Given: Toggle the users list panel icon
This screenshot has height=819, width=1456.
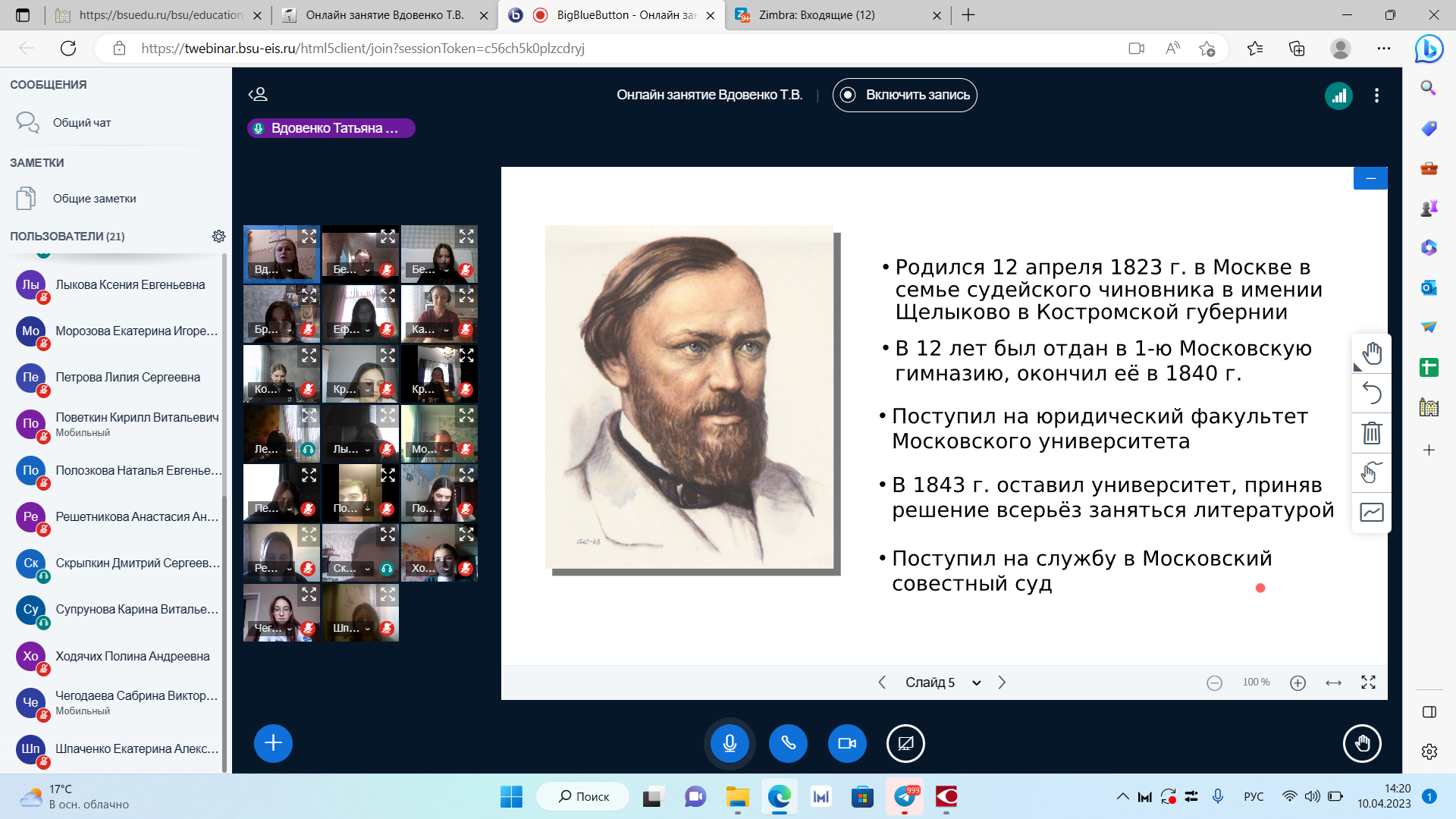Looking at the screenshot, I should click(x=258, y=95).
